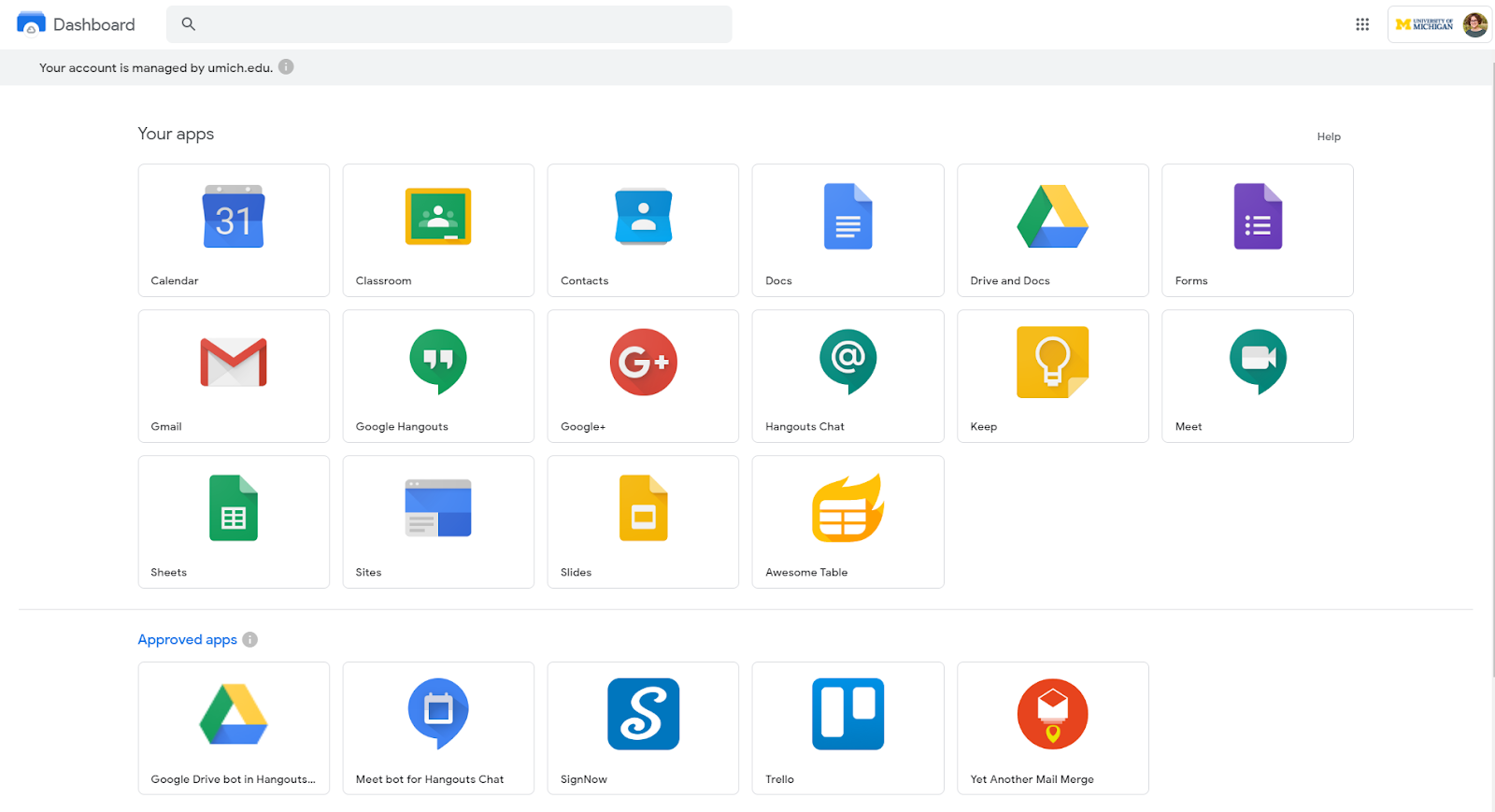Image resolution: width=1495 pixels, height=812 pixels.
Task: Click the Sheets label text
Action: tap(169, 572)
